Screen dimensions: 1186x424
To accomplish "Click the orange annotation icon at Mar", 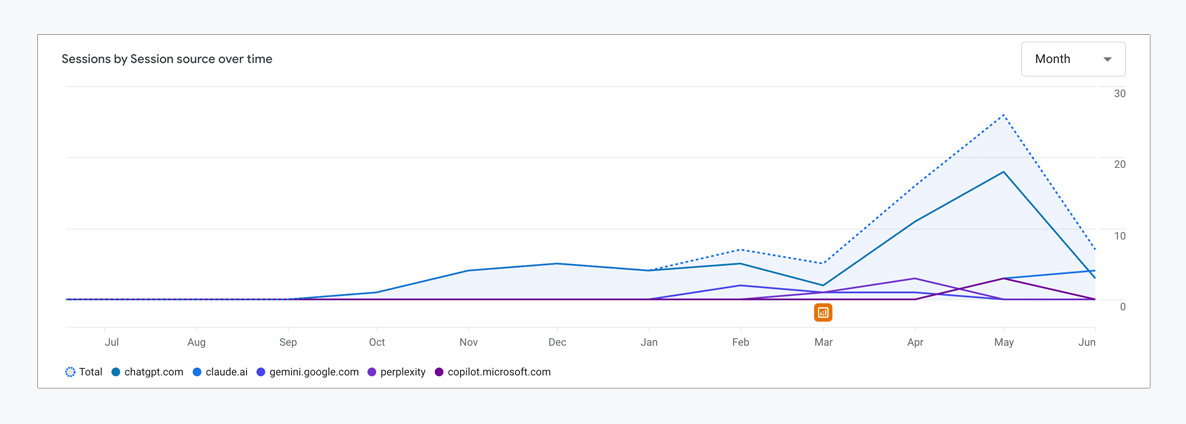I will pyautogui.click(x=824, y=312).
